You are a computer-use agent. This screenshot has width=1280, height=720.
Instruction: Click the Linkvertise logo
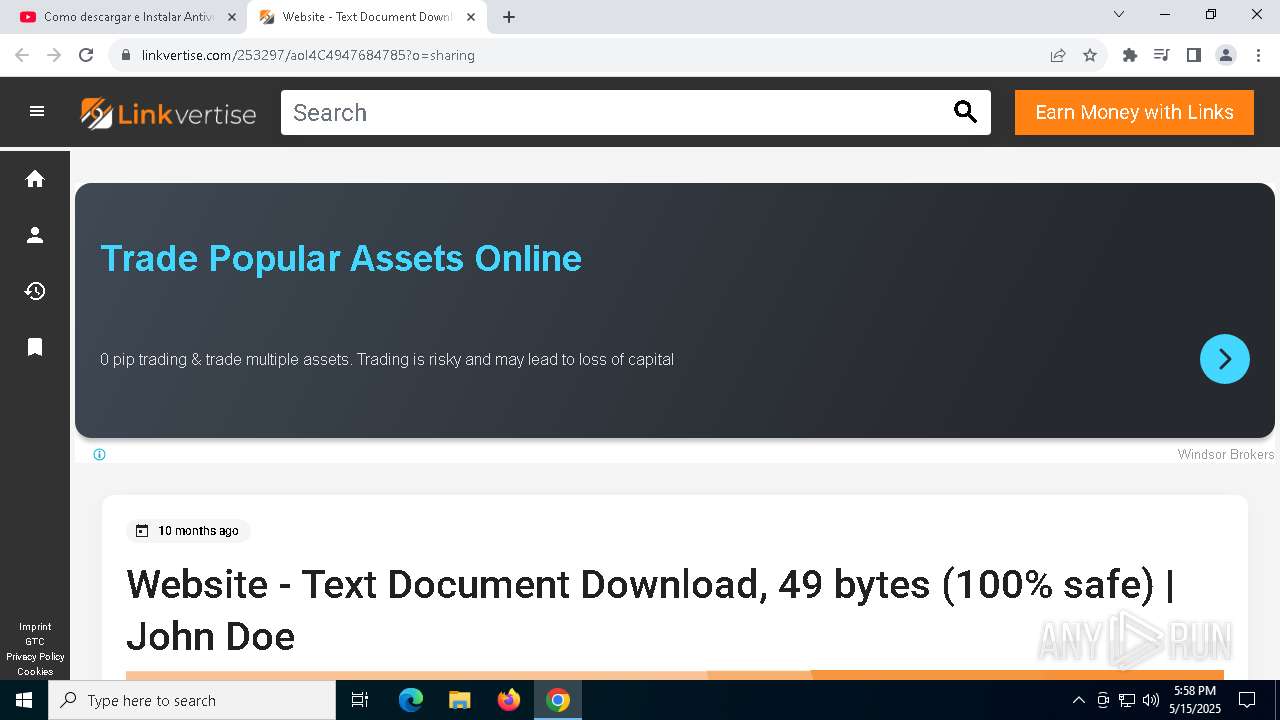(168, 113)
